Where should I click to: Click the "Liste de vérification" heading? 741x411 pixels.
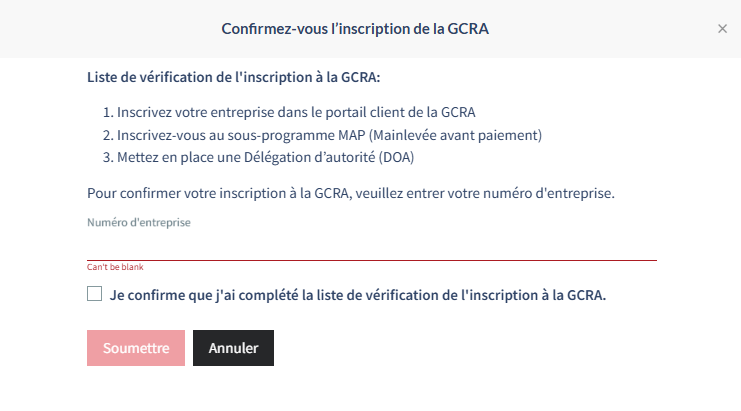click(x=234, y=77)
